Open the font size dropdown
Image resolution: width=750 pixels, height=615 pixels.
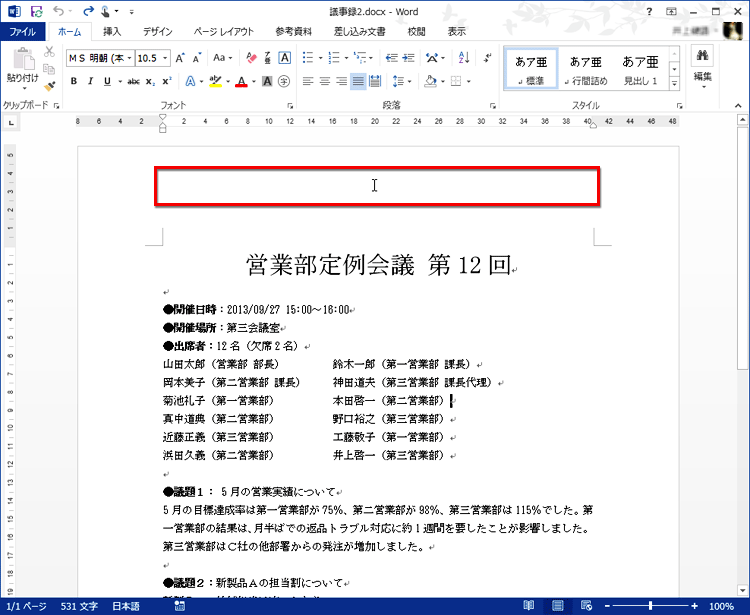click(x=165, y=58)
